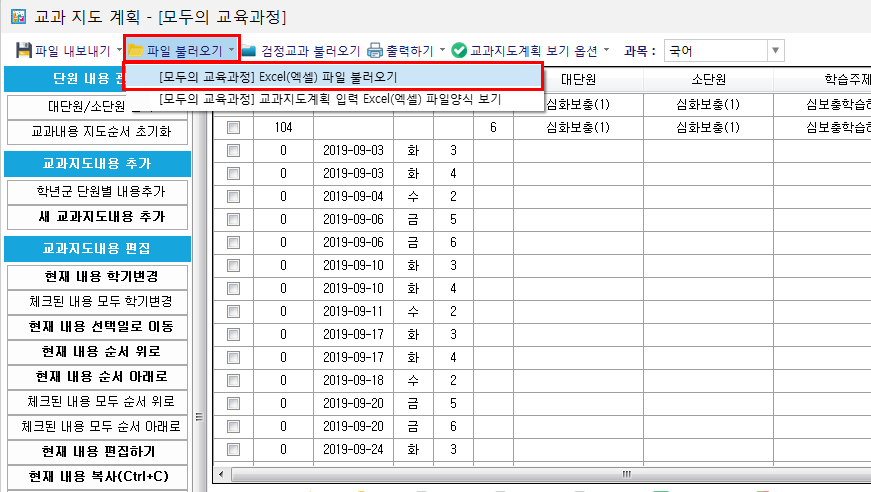Click the 현재 내용 순서 위로 button
871x492 pixels.
98,352
